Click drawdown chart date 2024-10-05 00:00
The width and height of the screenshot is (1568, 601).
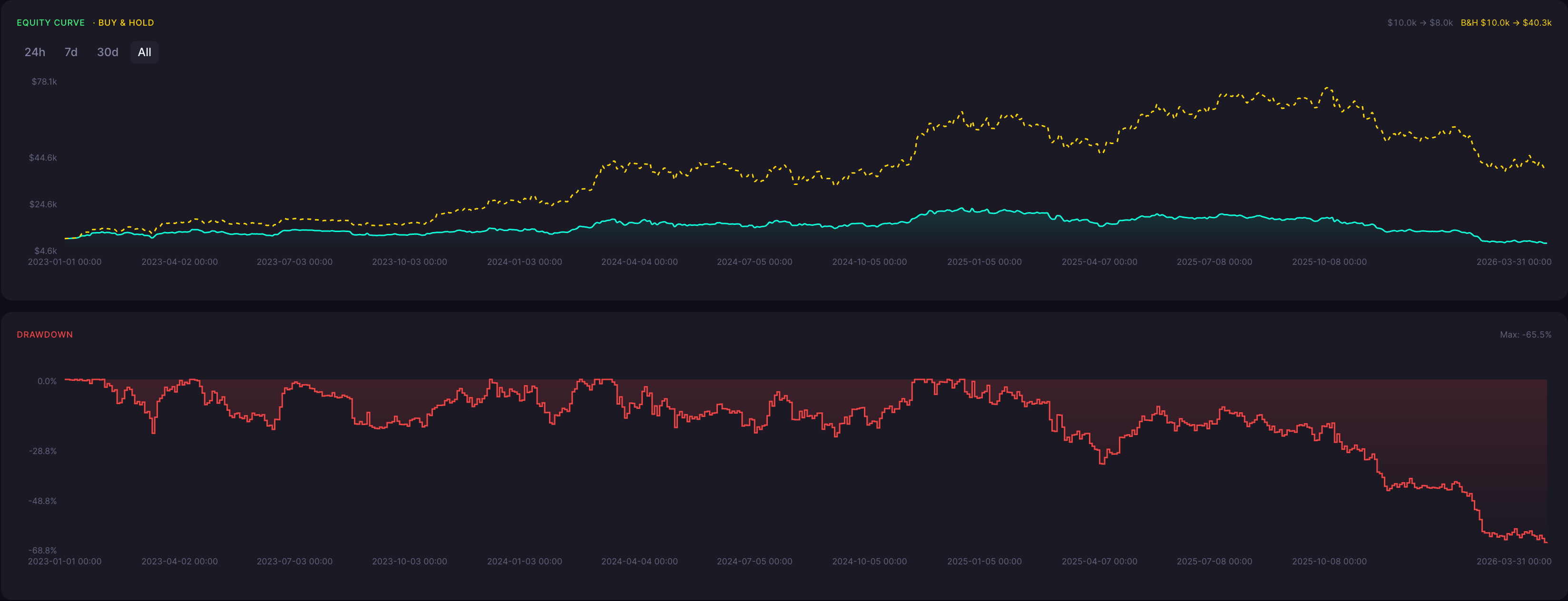coord(870,562)
